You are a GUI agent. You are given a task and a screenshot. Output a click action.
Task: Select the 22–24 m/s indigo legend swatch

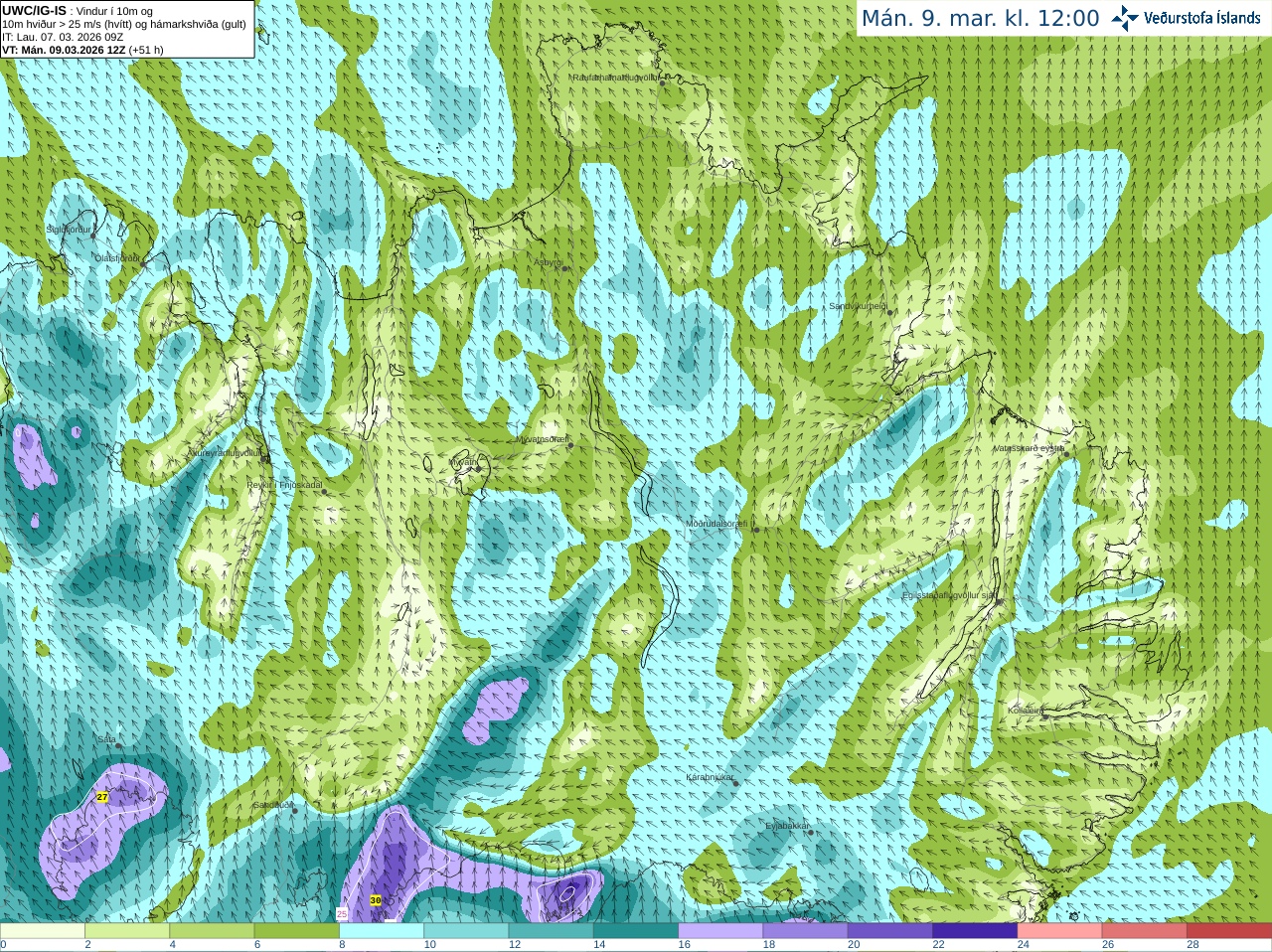(975, 931)
